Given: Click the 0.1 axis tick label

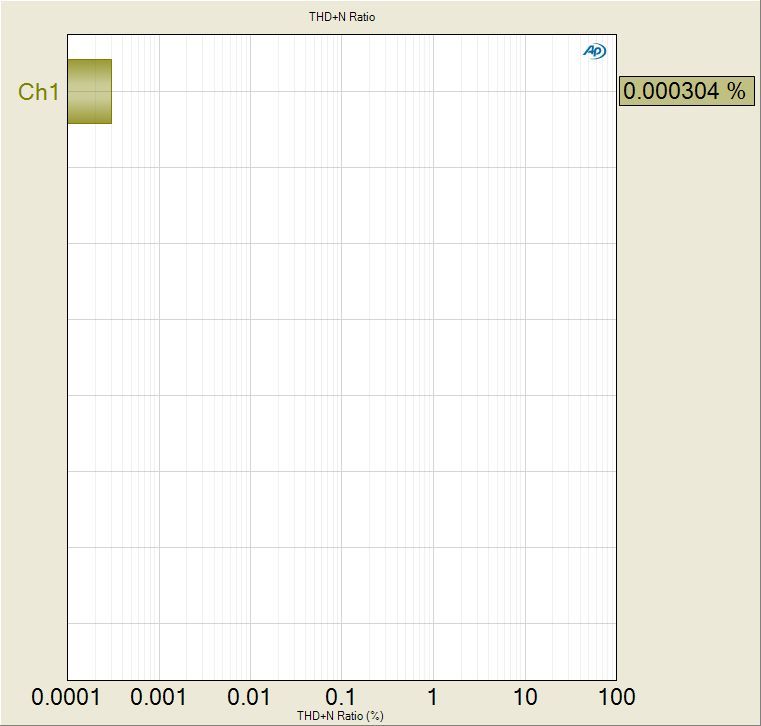Looking at the screenshot, I should pos(341,697).
